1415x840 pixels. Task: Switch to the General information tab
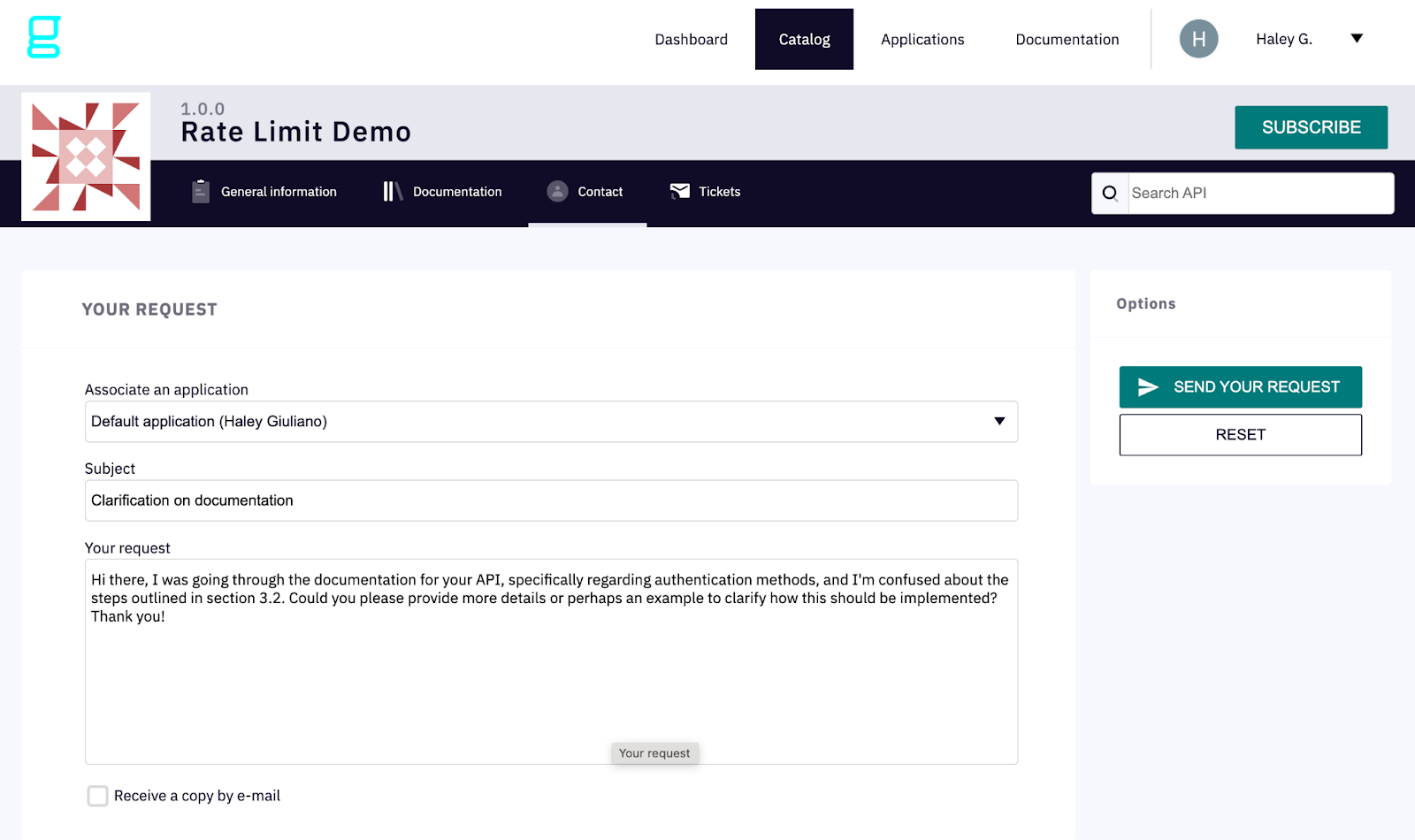(264, 192)
